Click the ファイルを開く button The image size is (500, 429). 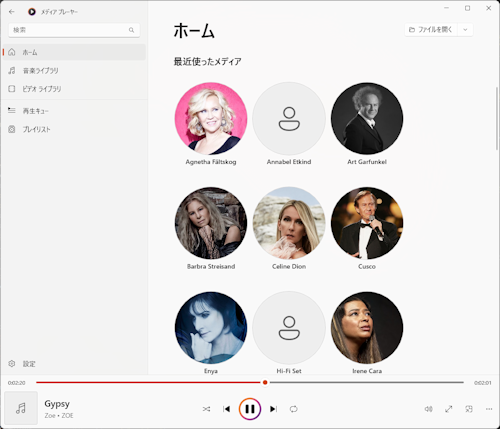pos(431,30)
